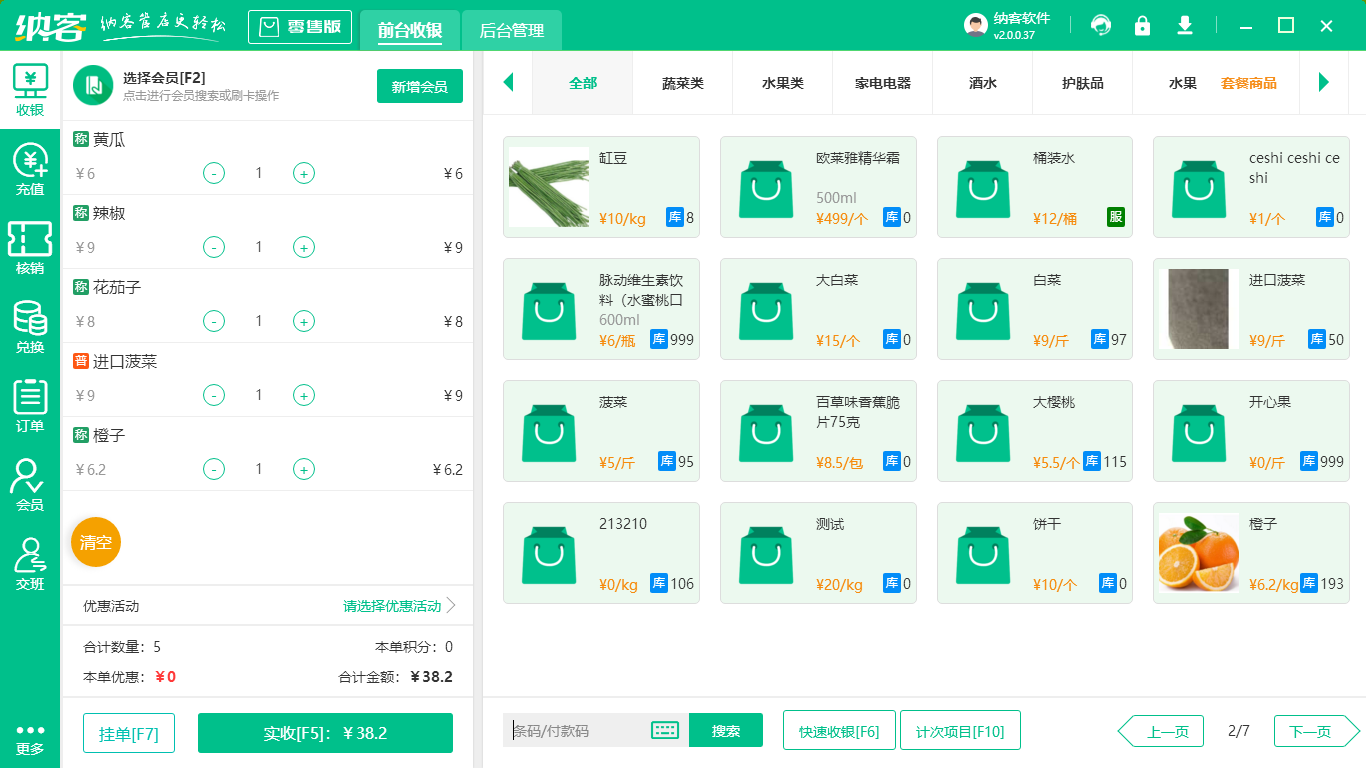Select the 护肤品 category tab
Viewport: 1366px width, 768px height.
pyautogui.click(x=1083, y=83)
